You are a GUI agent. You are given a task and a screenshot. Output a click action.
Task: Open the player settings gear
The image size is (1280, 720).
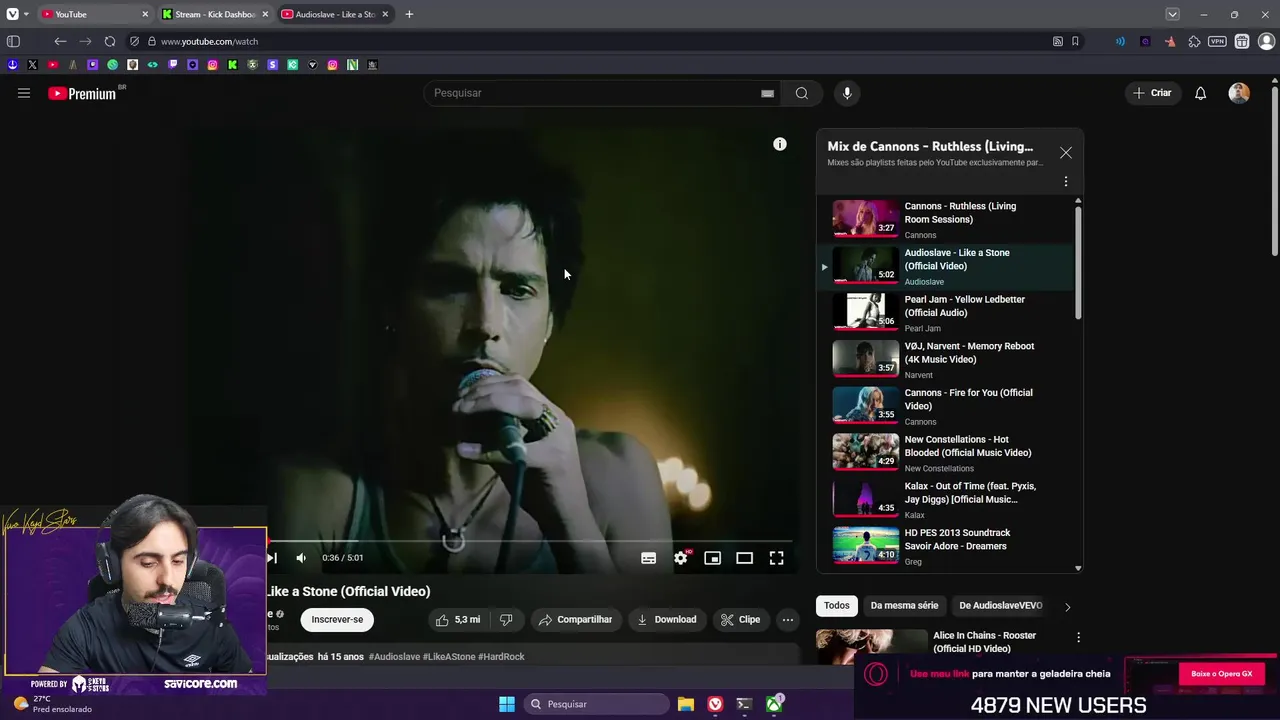681,558
